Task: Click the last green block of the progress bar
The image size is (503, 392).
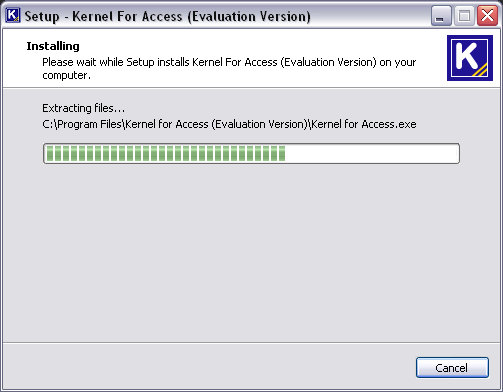Action: coord(282,153)
